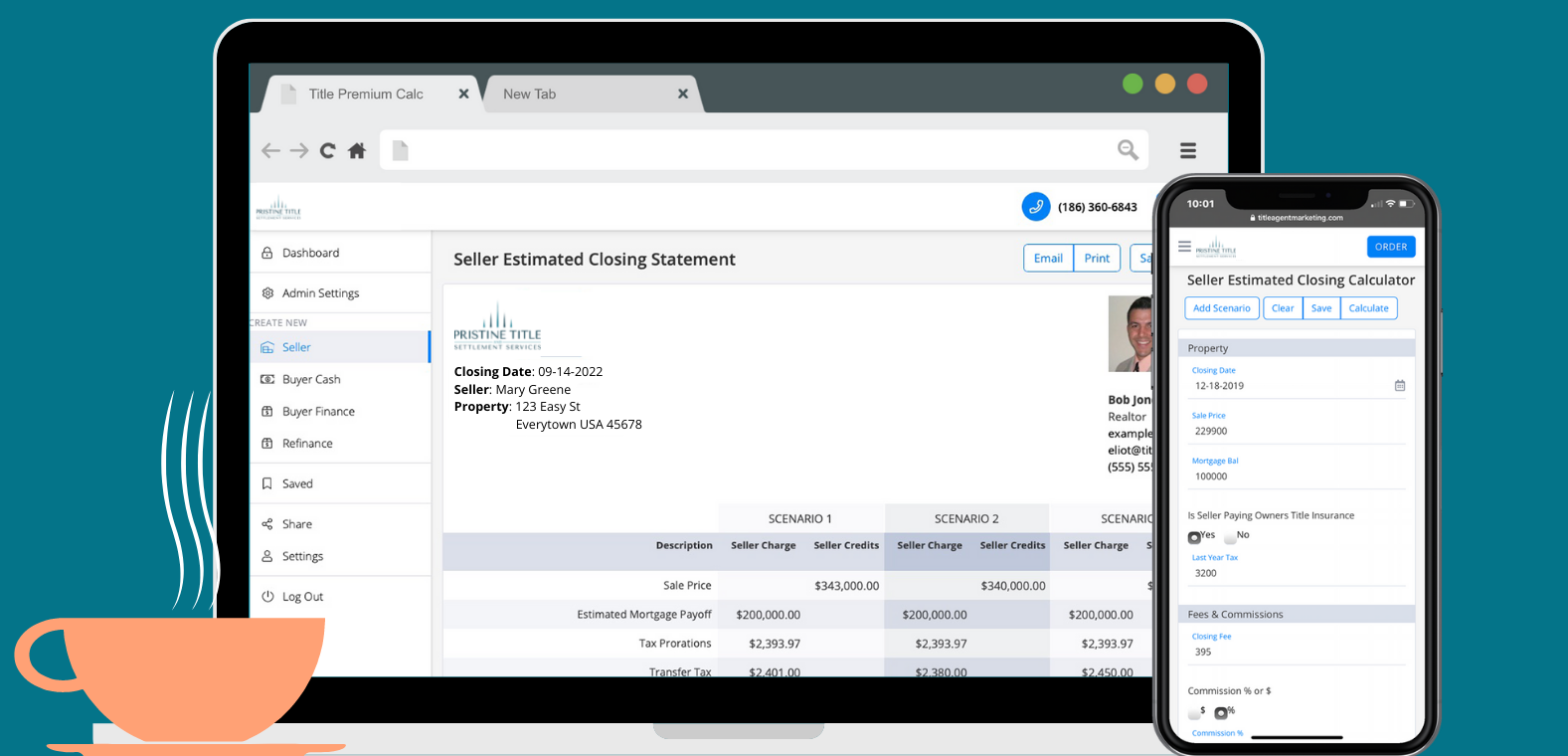Viewport: 1568px width, 756px height.
Task: Tap the Save button on phone
Action: 1321,308
